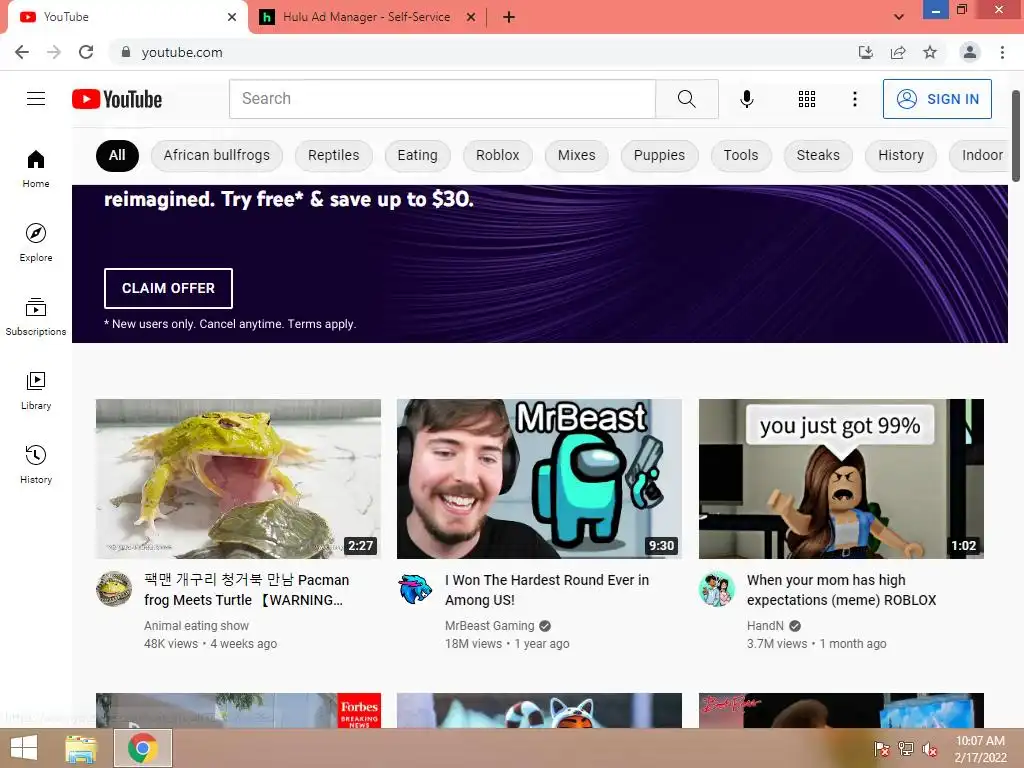Click the Action Center flag tray icon
This screenshot has height=768, width=1024.
click(882, 749)
